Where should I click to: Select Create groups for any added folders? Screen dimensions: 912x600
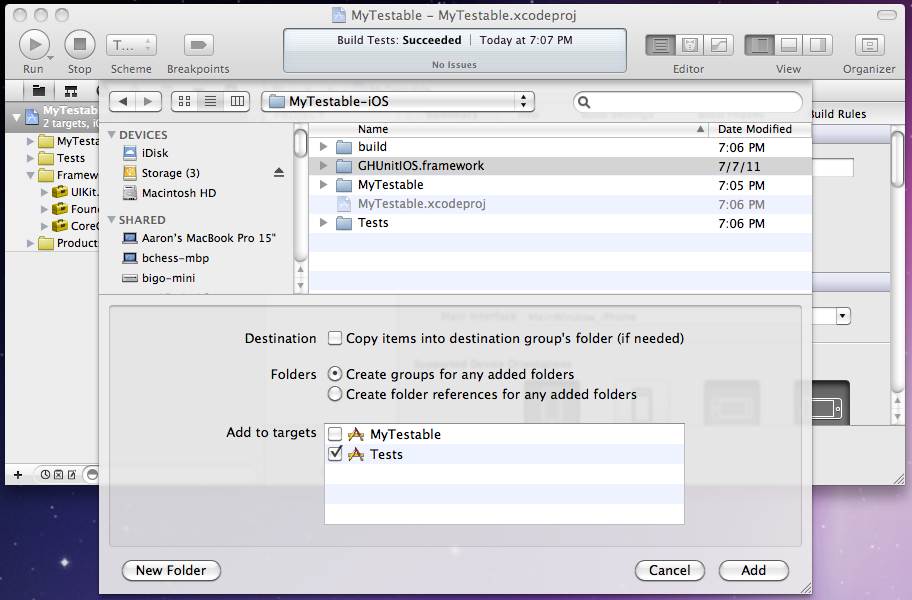(x=334, y=374)
